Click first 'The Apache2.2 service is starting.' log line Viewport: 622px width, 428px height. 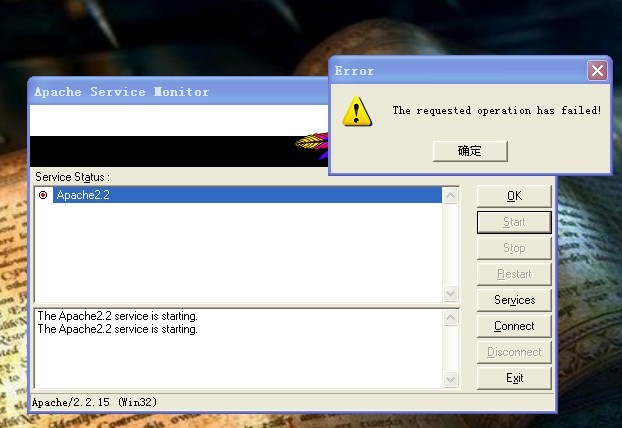pyautogui.click(x=117, y=316)
